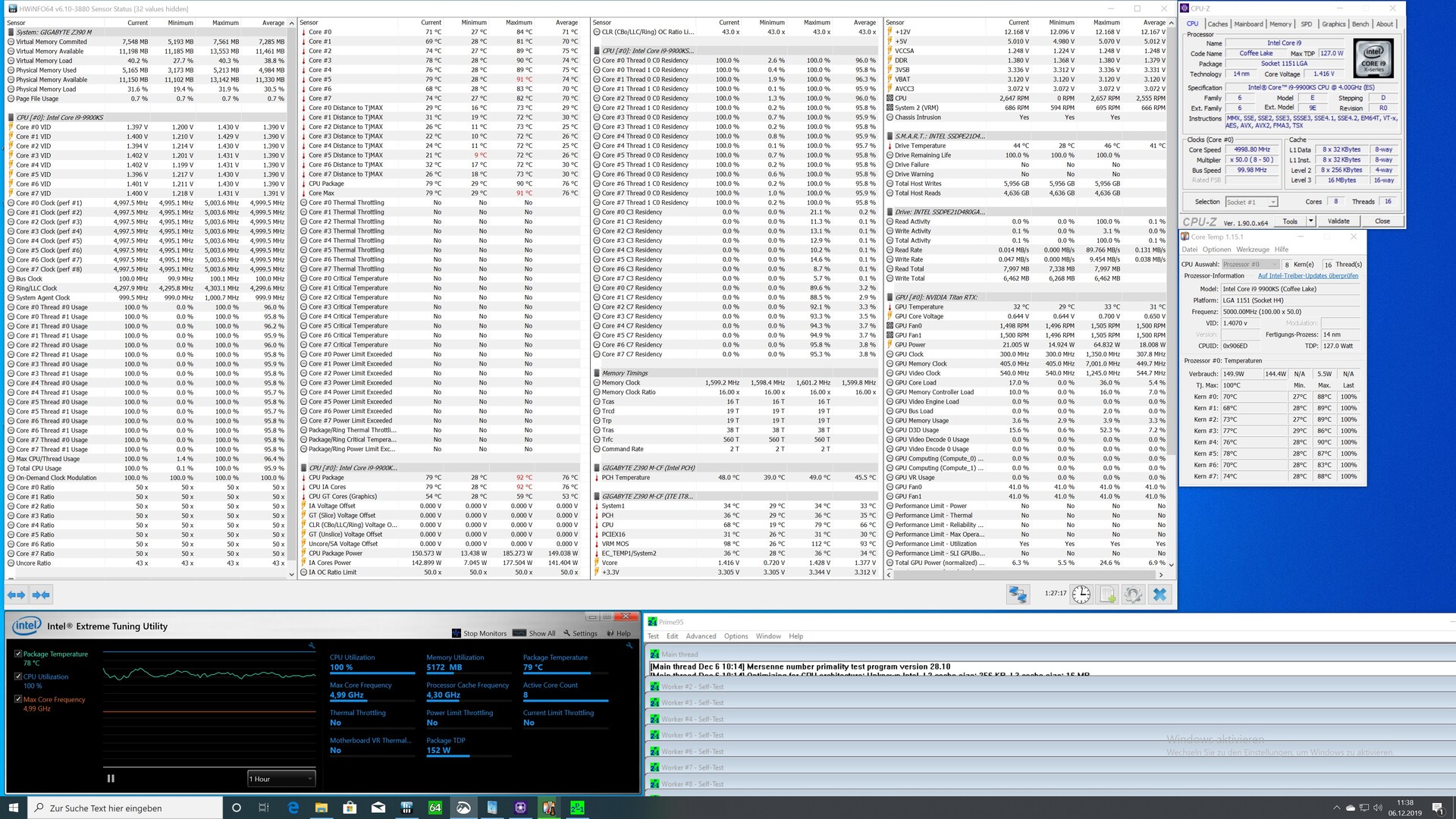Open HWiNFO sensor settings gear icon

1133,595
